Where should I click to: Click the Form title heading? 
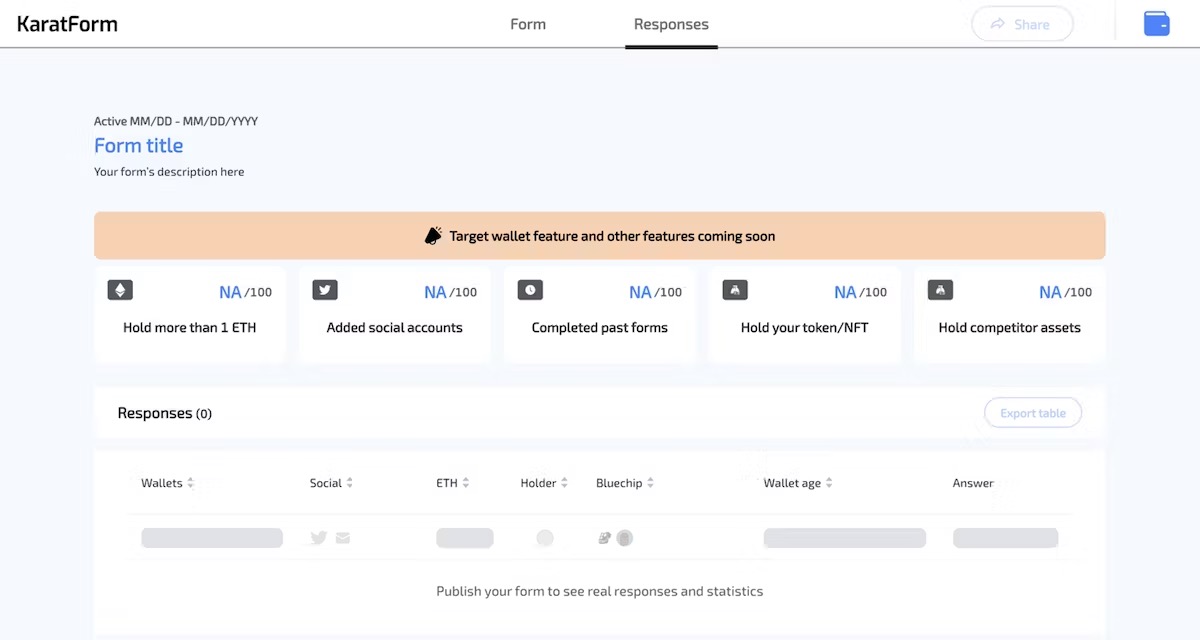tap(138, 146)
